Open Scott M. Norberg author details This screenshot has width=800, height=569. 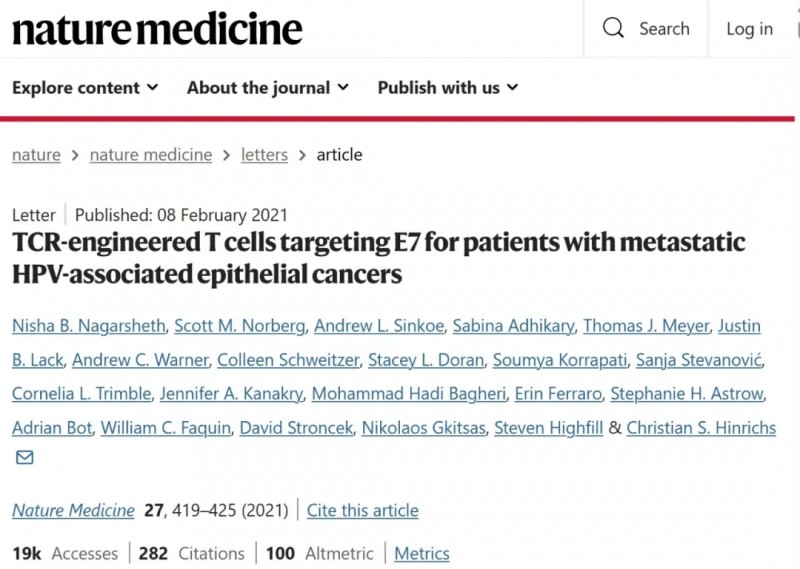coord(240,326)
